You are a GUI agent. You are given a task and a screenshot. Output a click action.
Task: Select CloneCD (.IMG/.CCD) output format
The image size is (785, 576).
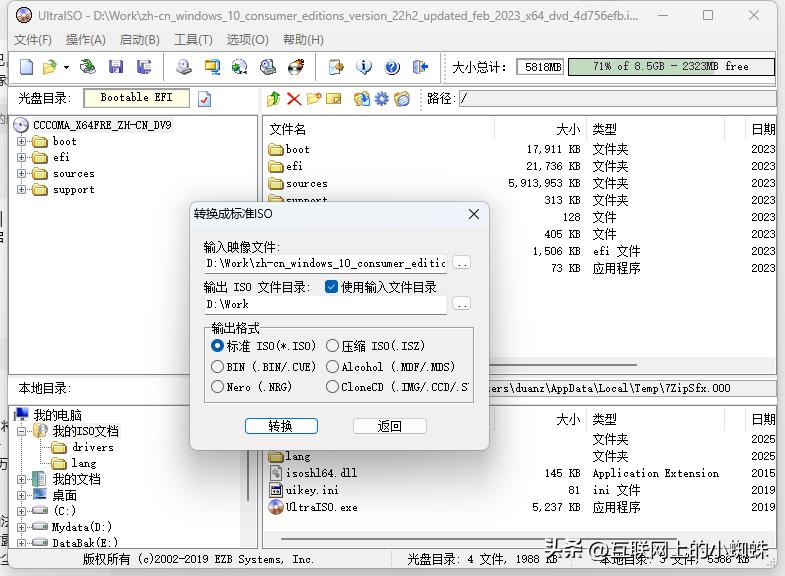point(397,387)
